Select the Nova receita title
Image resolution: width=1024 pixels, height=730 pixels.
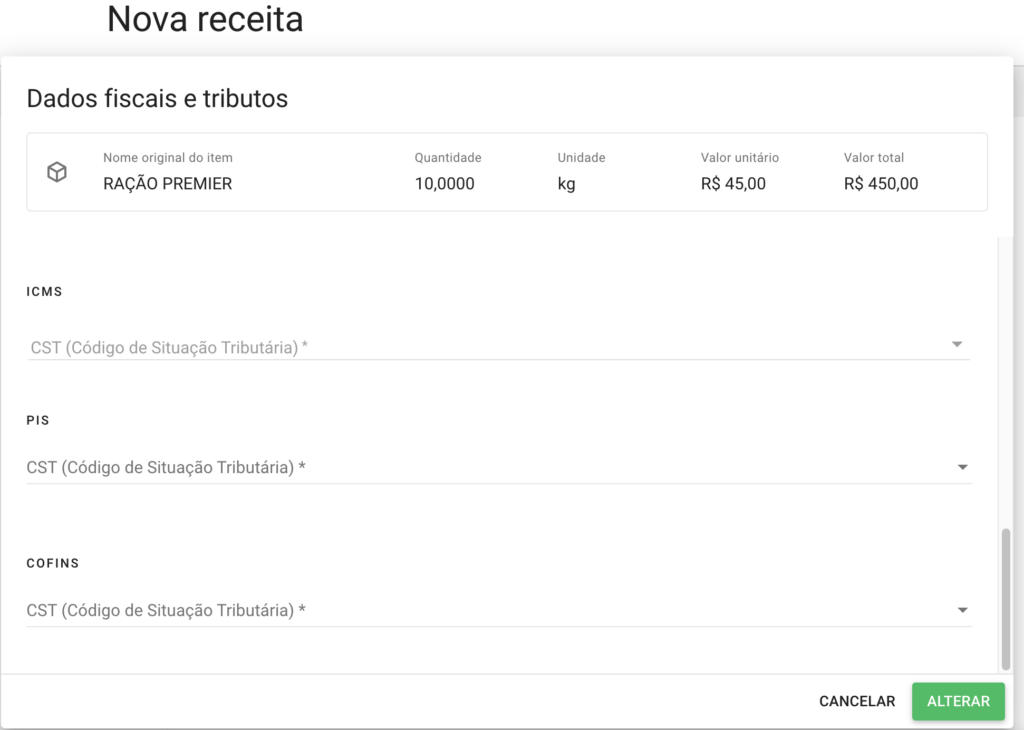[204, 19]
